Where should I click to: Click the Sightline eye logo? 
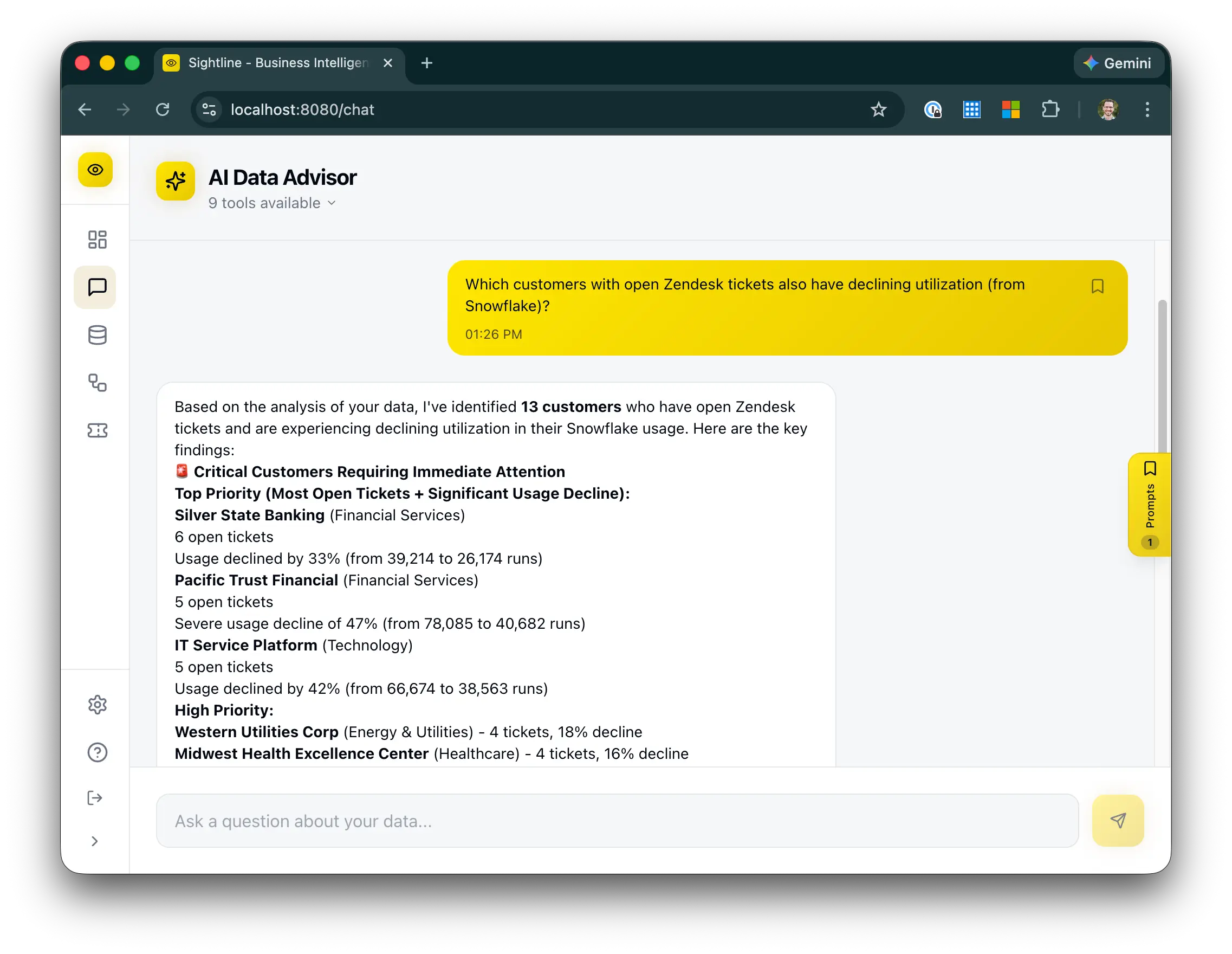[95, 170]
